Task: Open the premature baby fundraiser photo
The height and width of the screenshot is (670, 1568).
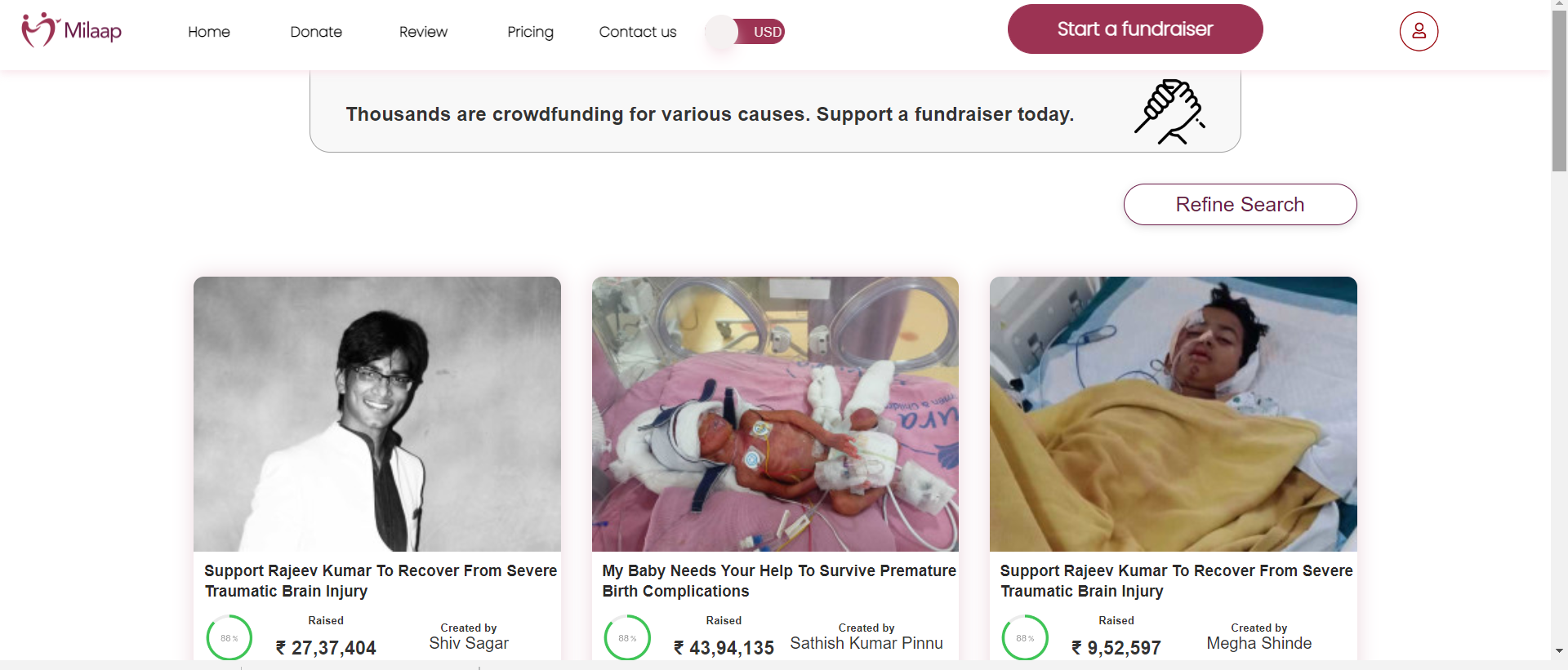Action: (775, 414)
